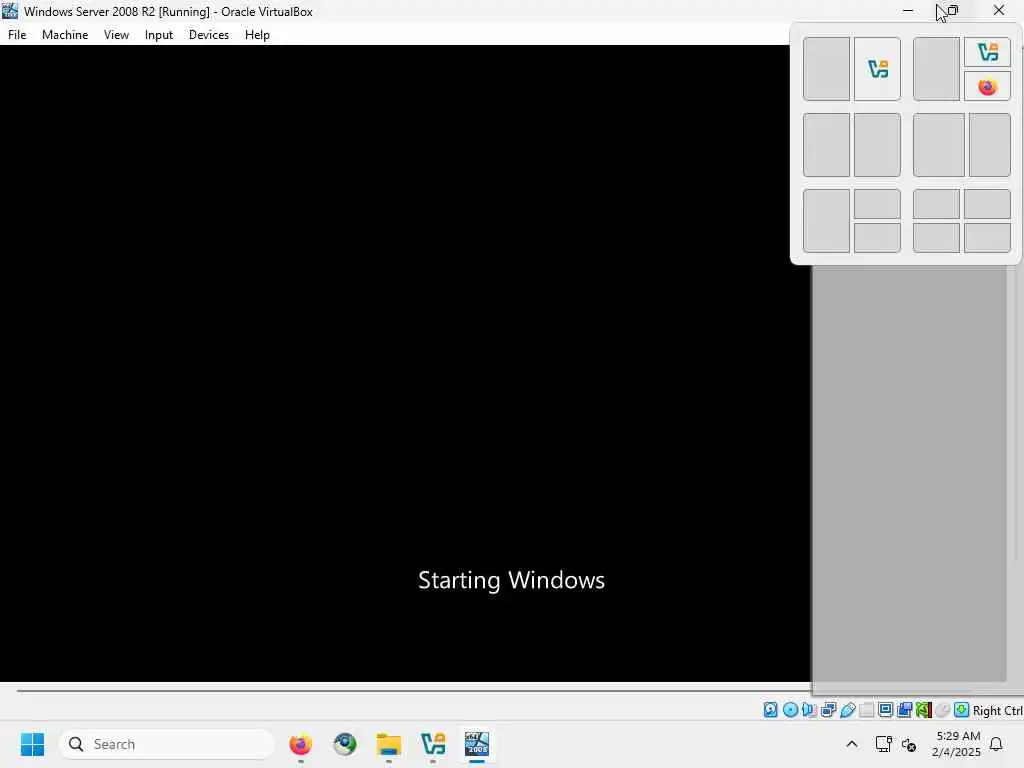Open the Machine menu
This screenshot has width=1024, height=768.
65,35
